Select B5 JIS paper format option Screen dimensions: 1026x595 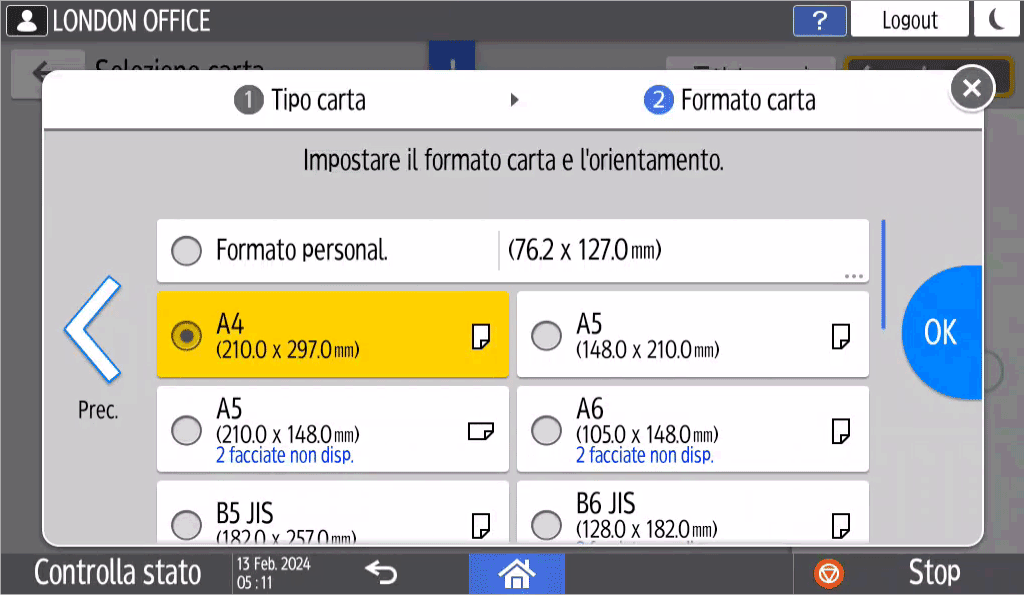coord(186,524)
